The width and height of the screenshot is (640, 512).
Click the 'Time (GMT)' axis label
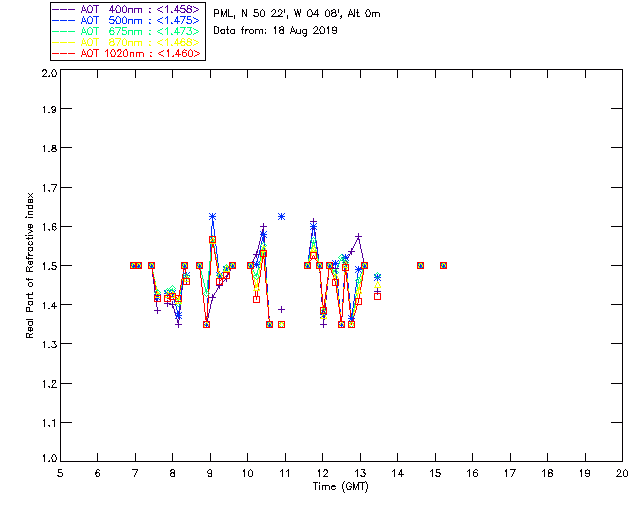[341, 487]
